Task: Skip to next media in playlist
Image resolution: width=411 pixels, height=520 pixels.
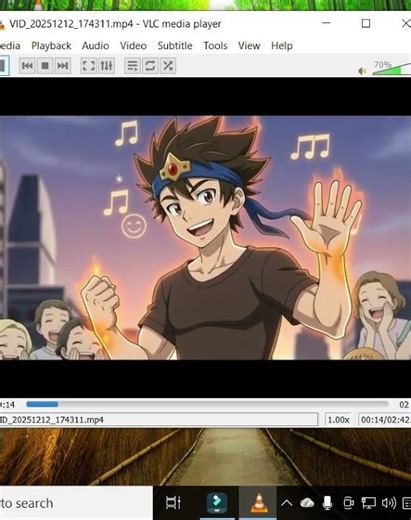Action: pyautogui.click(x=62, y=66)
